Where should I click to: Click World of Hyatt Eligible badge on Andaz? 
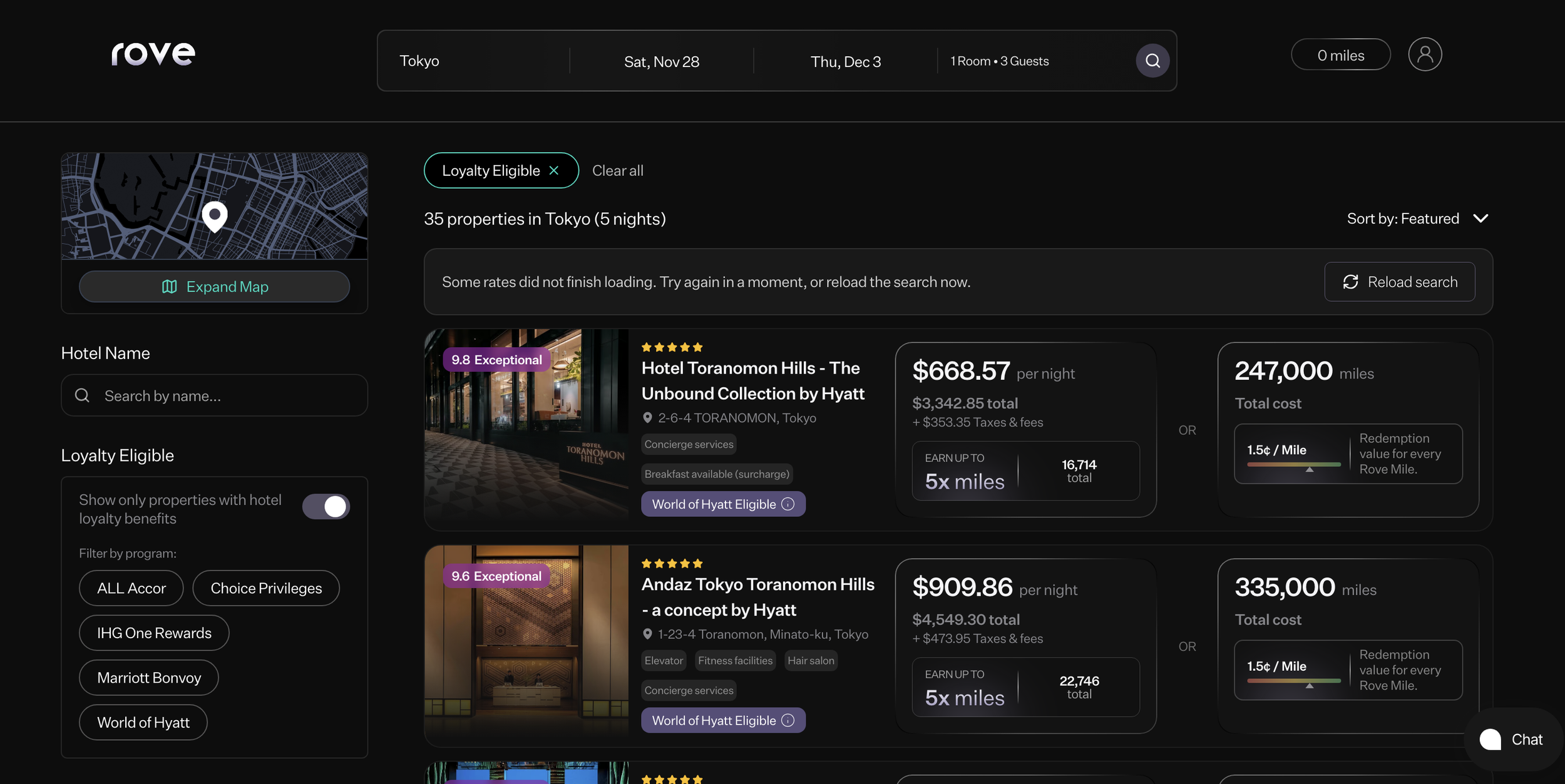[723, 721]
